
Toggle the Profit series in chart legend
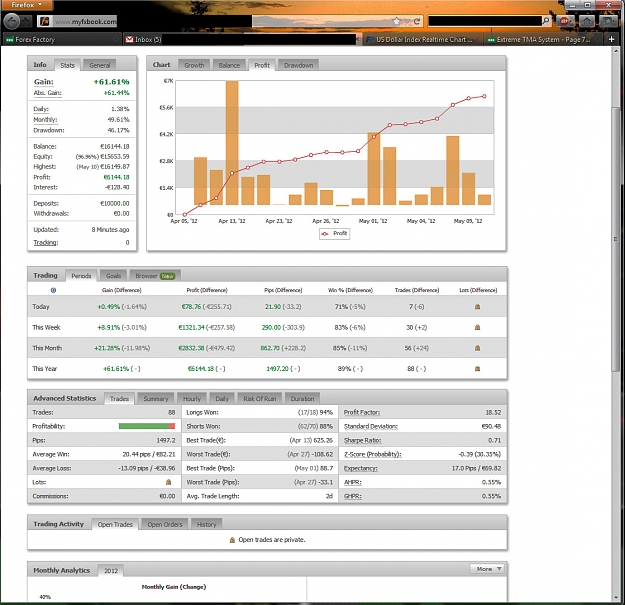click(334, 234)
